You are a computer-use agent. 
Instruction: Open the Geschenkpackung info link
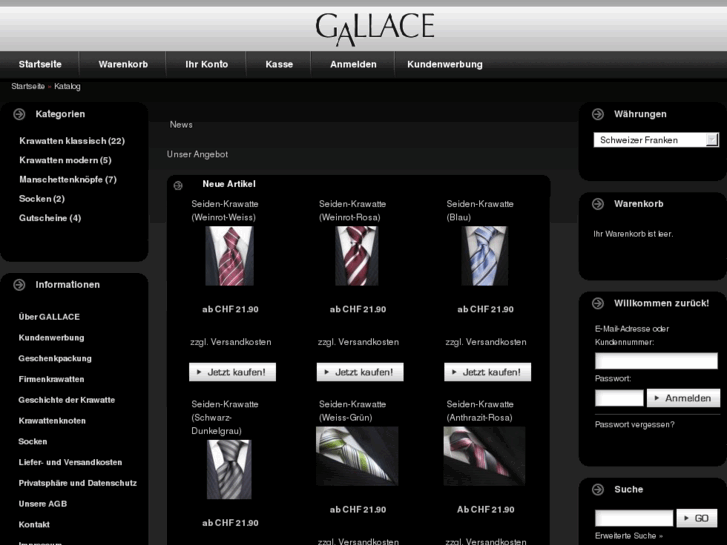(55, 359)
